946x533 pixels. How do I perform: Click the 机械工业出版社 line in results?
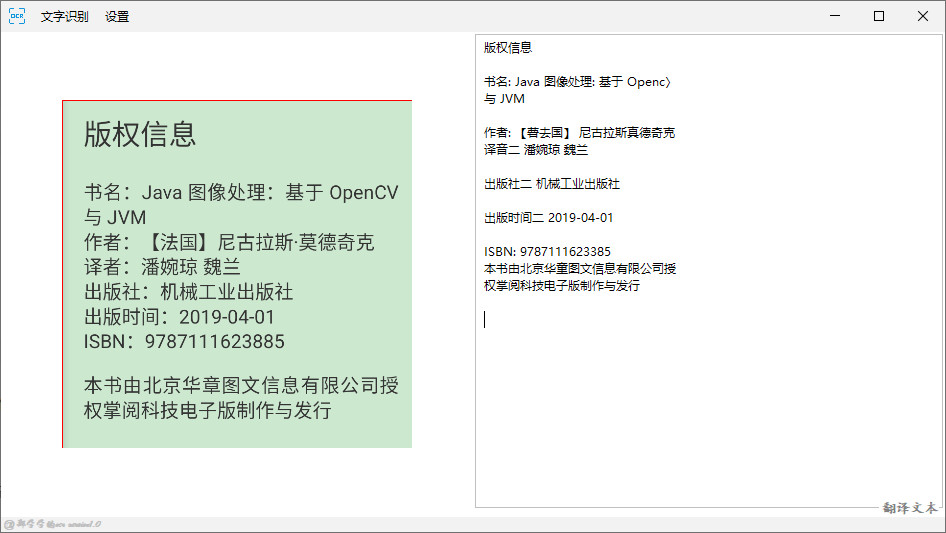[x=551, y=184]
